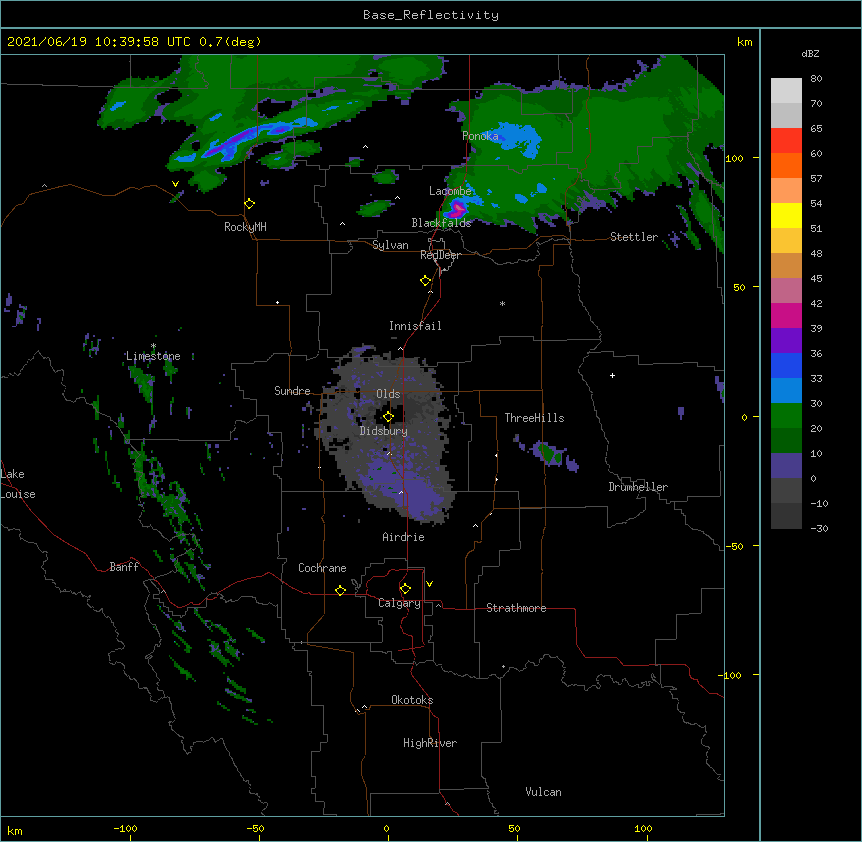Image resolution: width=862 pixels, height=842 pixels.
Task: Click the 80 value in the dBZ legend
Action: tap(816, 79)
